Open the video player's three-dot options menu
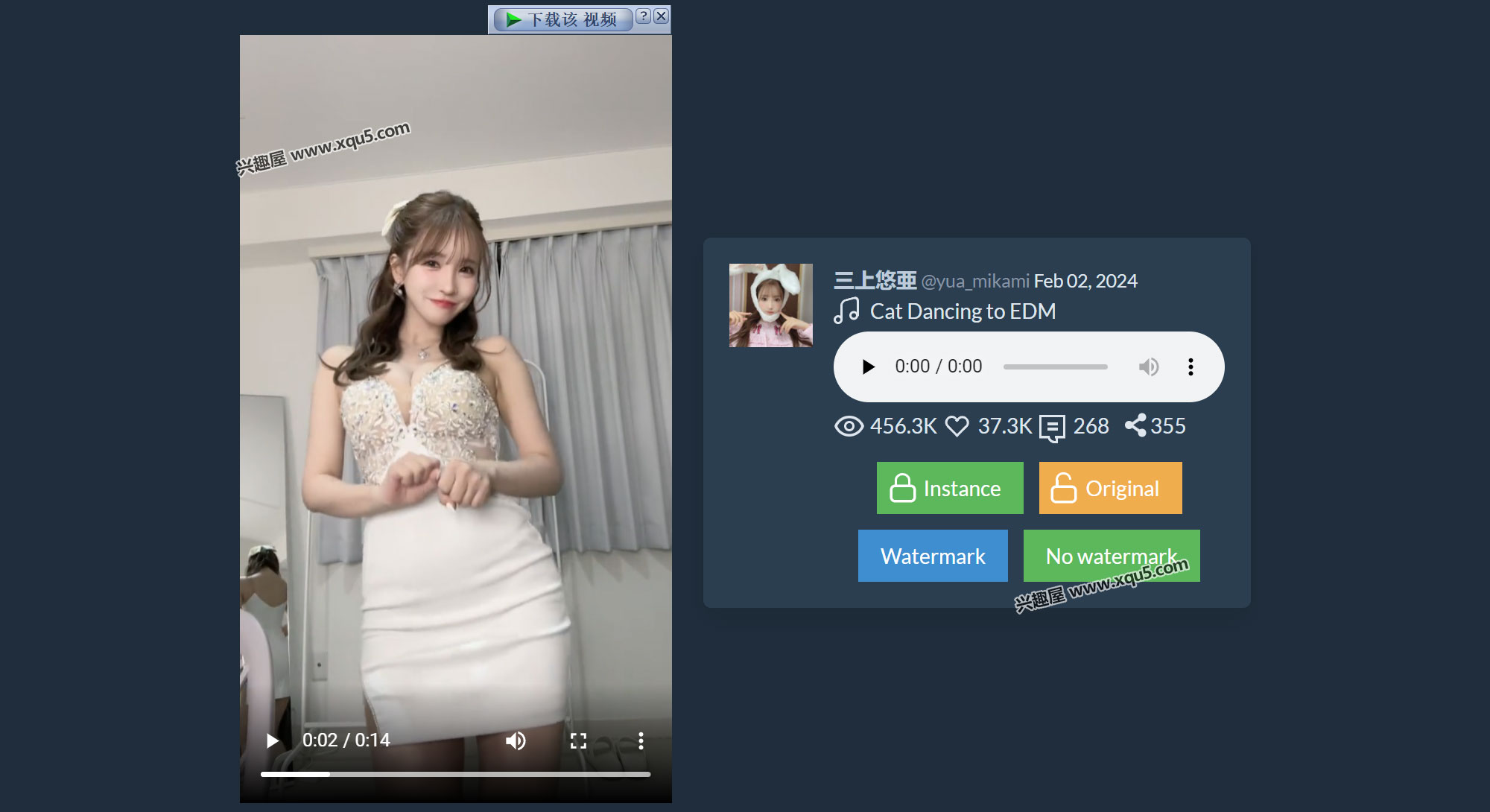Screen dimensions: 1490x812 [x=641, y=740]
